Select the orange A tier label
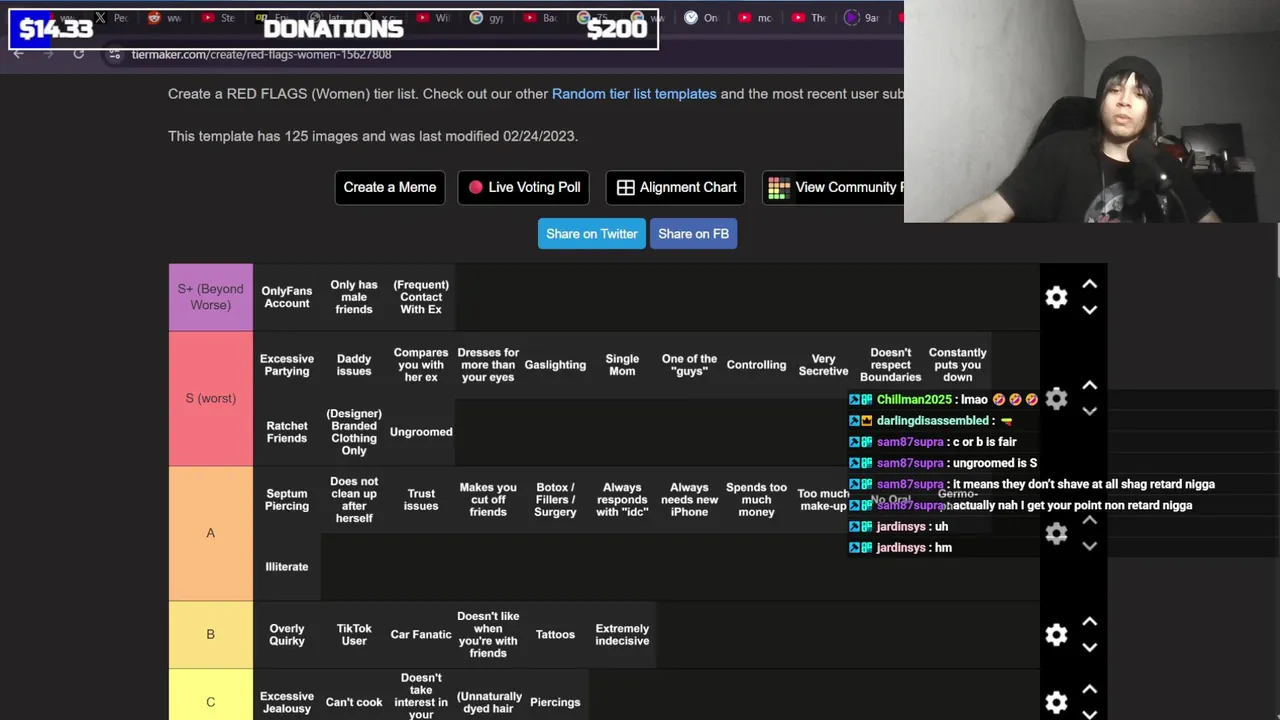The width and height of the screenshot is (1280, 720). (x=210, y=533)
